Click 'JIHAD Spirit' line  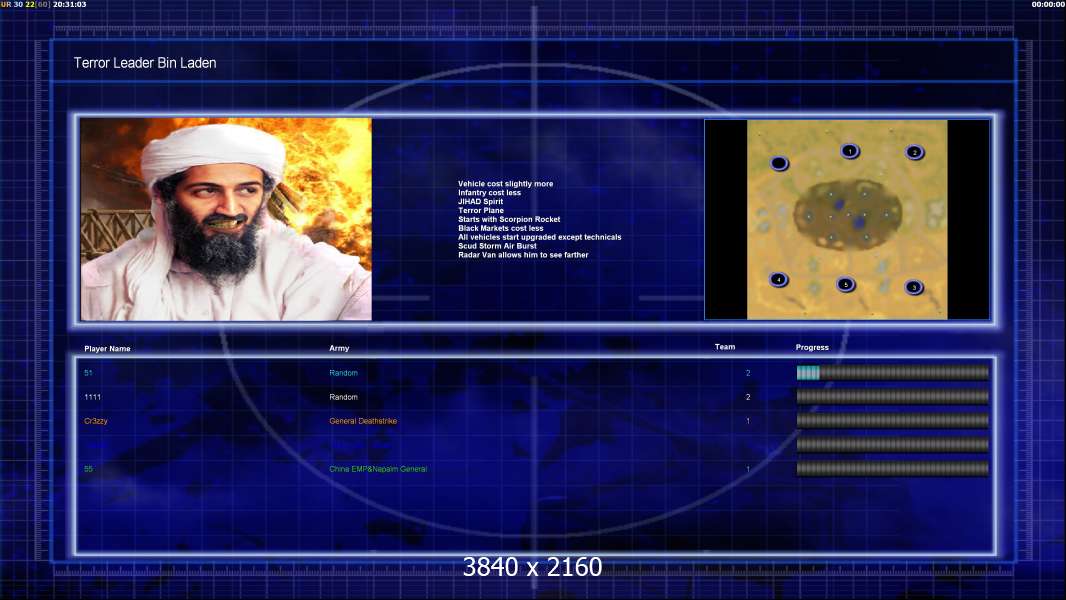point(481,201)
